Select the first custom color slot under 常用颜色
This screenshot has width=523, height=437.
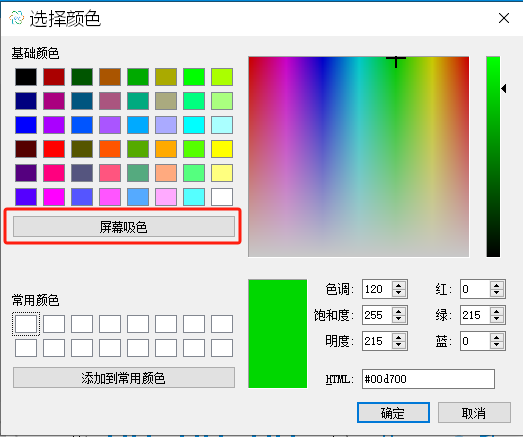click(x=26, y=324)
